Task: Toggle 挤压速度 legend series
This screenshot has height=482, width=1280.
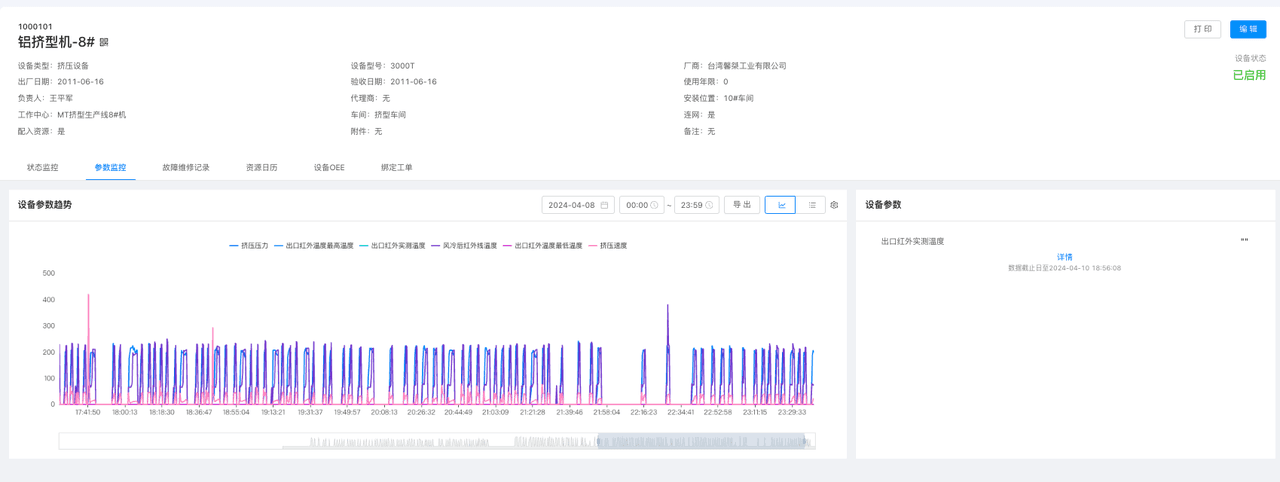Action: [x=608, y=245]
